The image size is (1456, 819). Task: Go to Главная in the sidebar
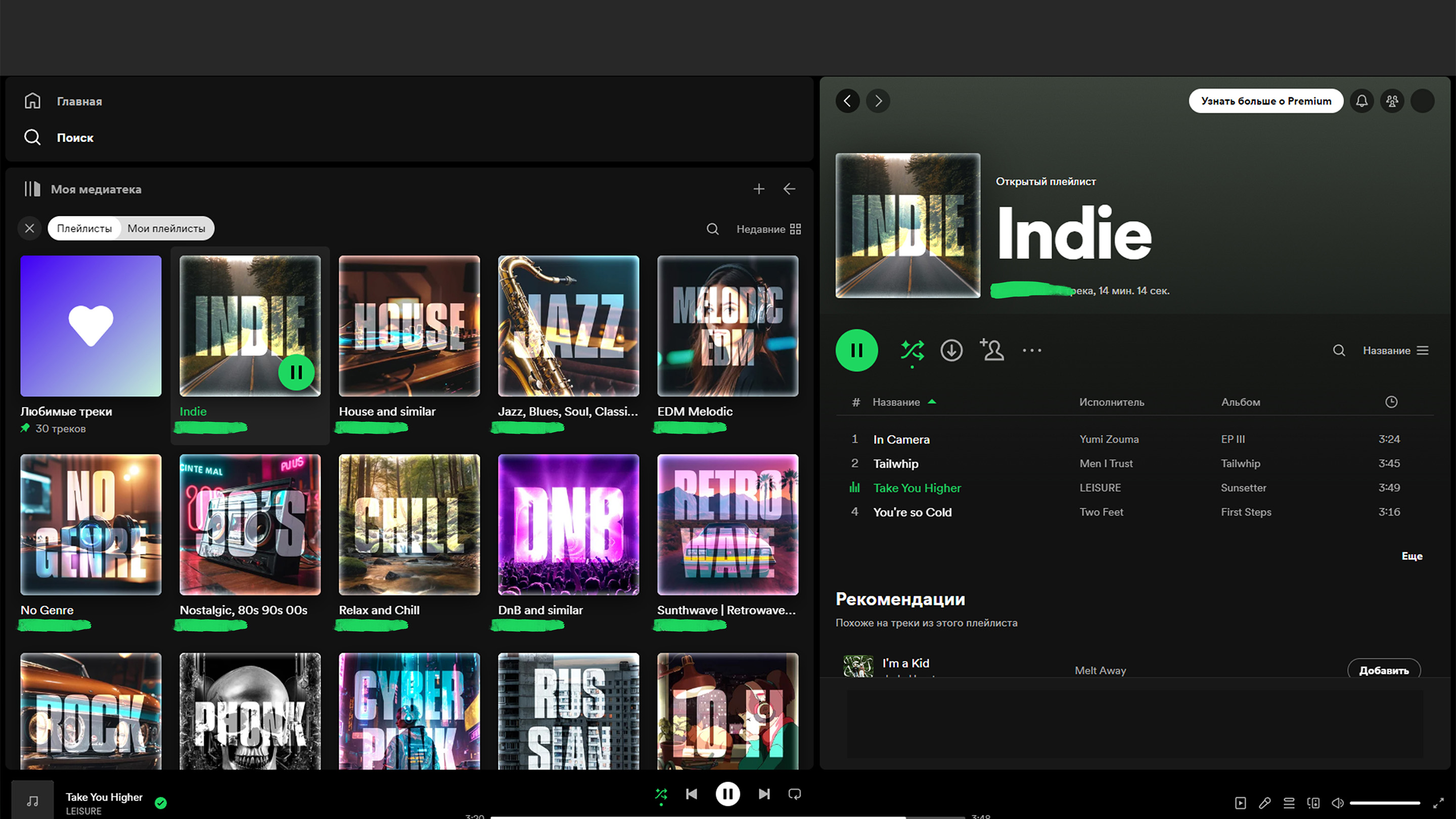click(x=79, y=101)
